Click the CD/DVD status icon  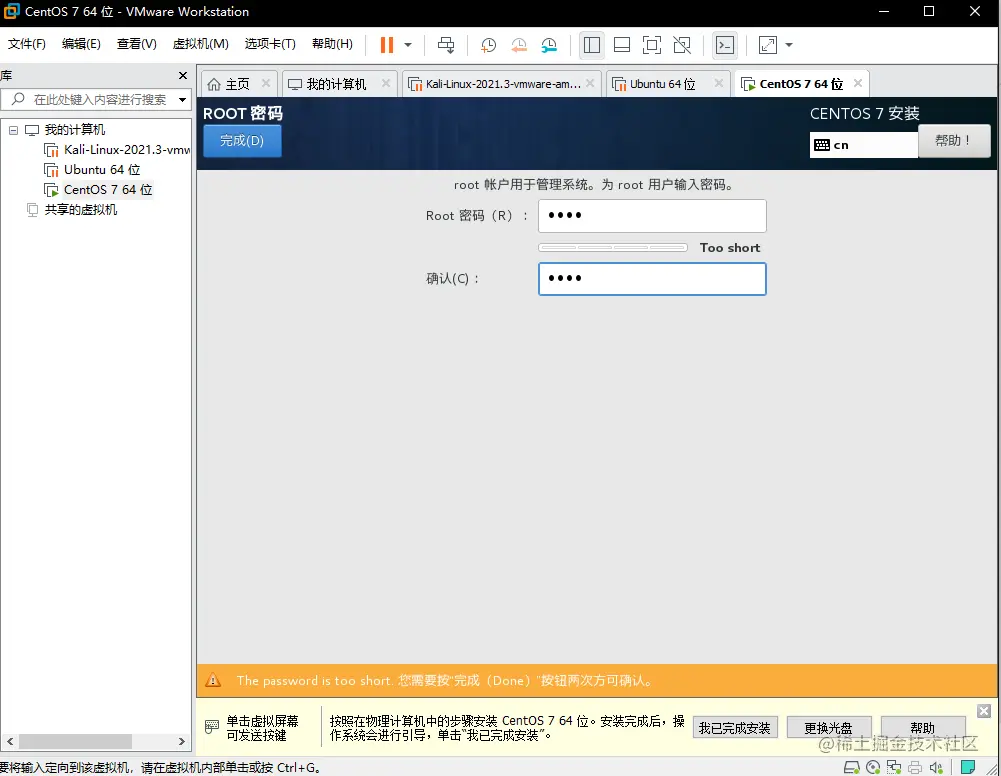point(873,767)
